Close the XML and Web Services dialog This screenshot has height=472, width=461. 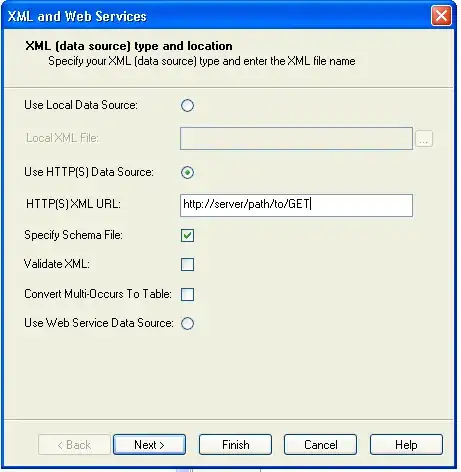tap(441, 16)
